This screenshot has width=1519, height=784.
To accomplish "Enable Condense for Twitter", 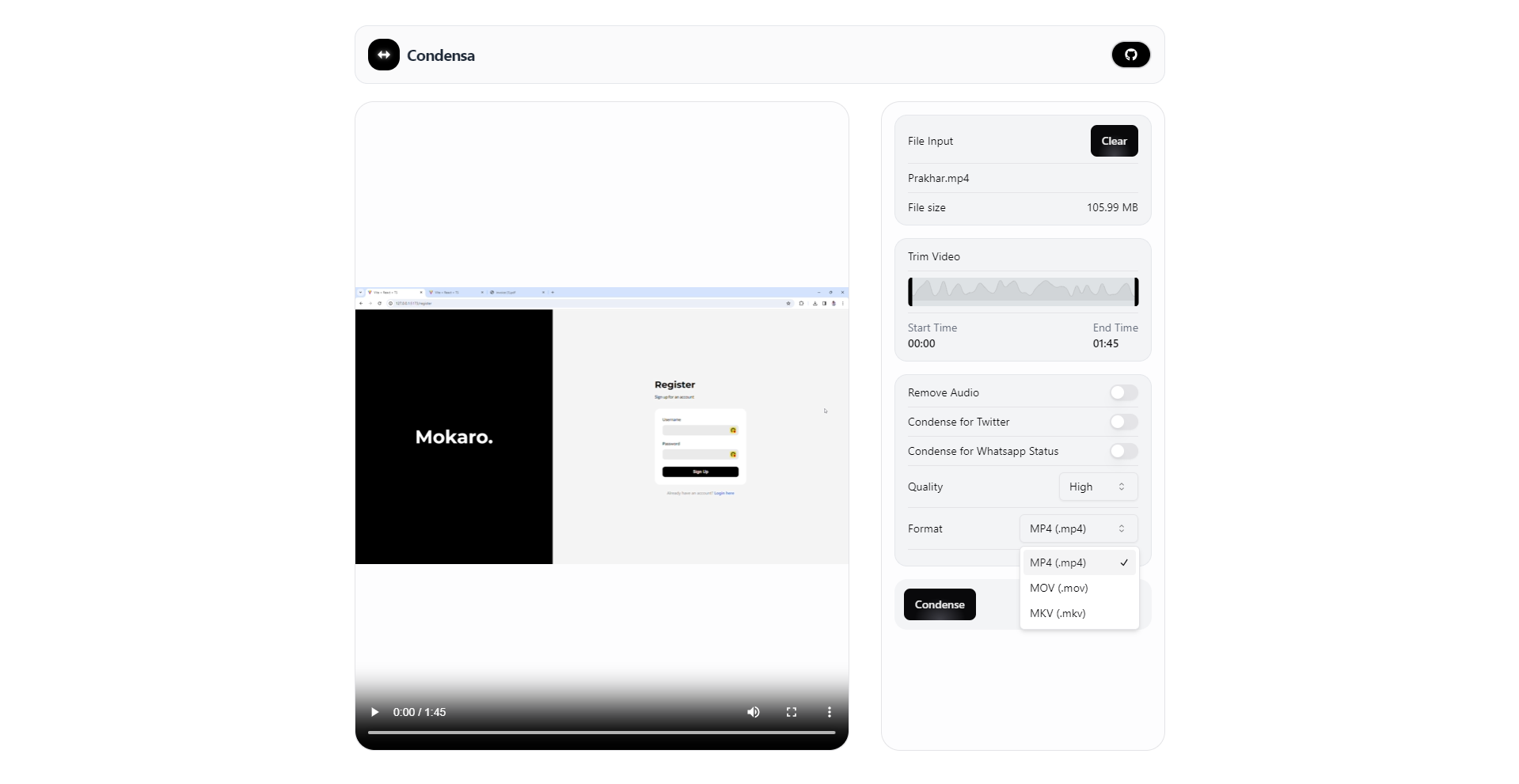I will 1123,422.
